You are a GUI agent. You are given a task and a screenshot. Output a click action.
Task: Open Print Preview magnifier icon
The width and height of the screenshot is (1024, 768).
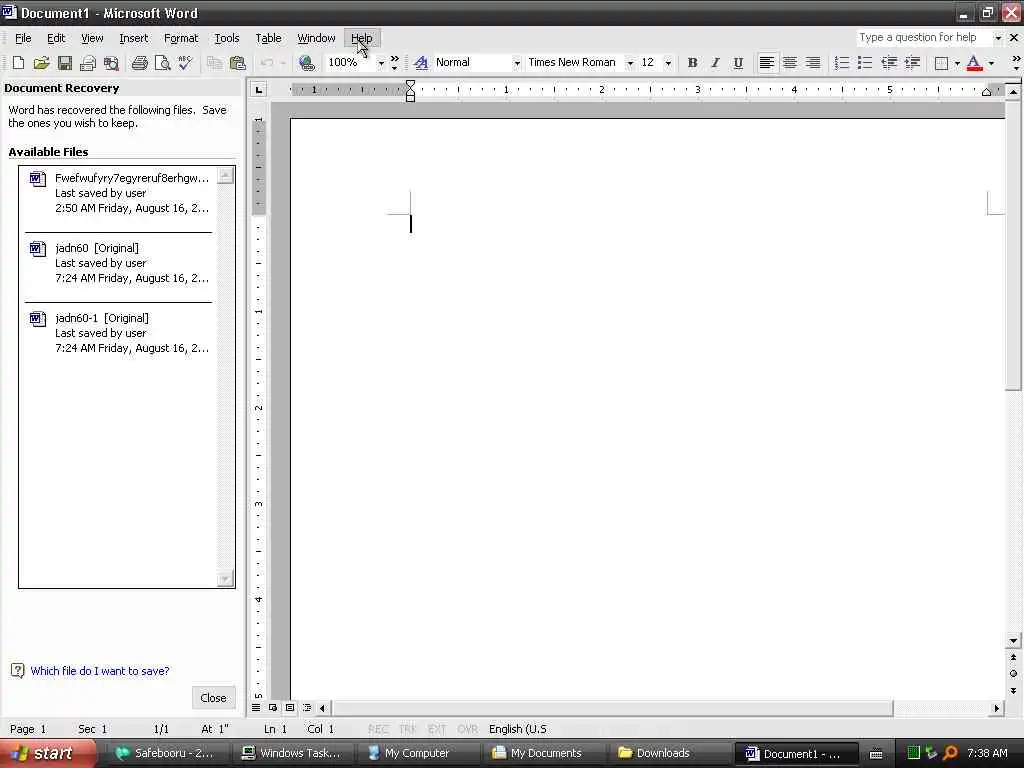[x=162, y=63]
